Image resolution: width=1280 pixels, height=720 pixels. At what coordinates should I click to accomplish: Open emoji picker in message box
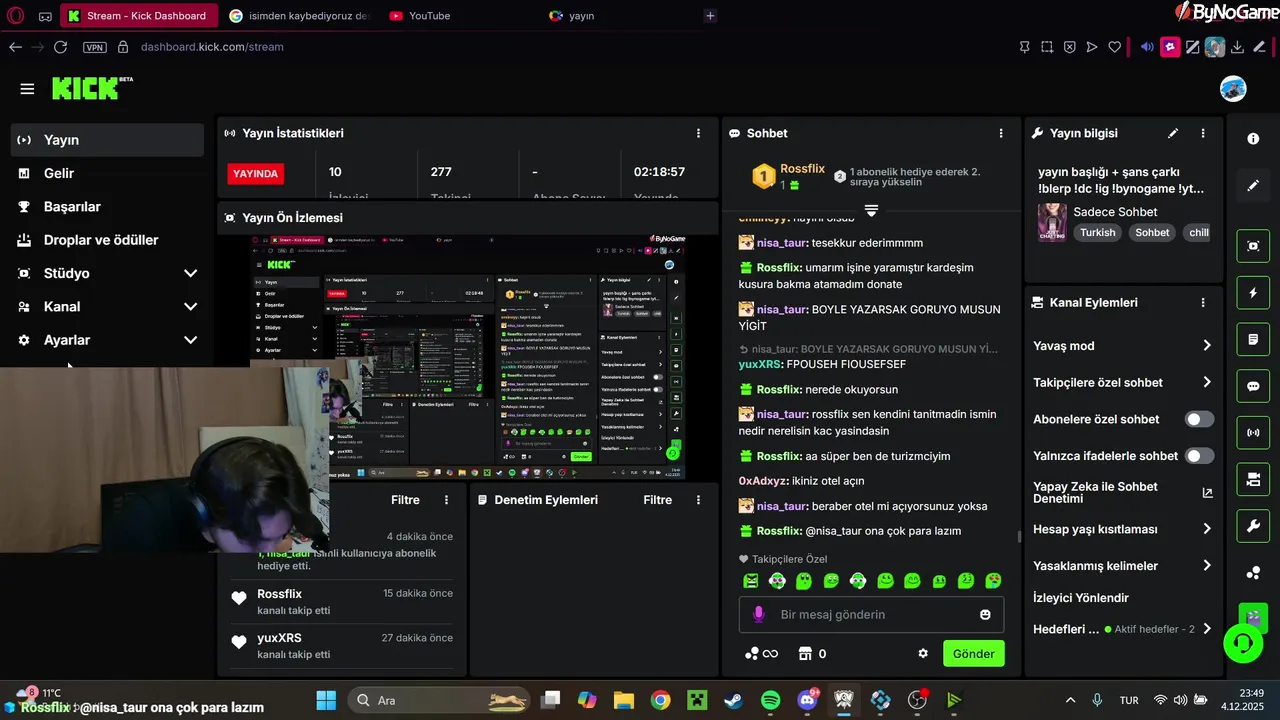[985, 614]
